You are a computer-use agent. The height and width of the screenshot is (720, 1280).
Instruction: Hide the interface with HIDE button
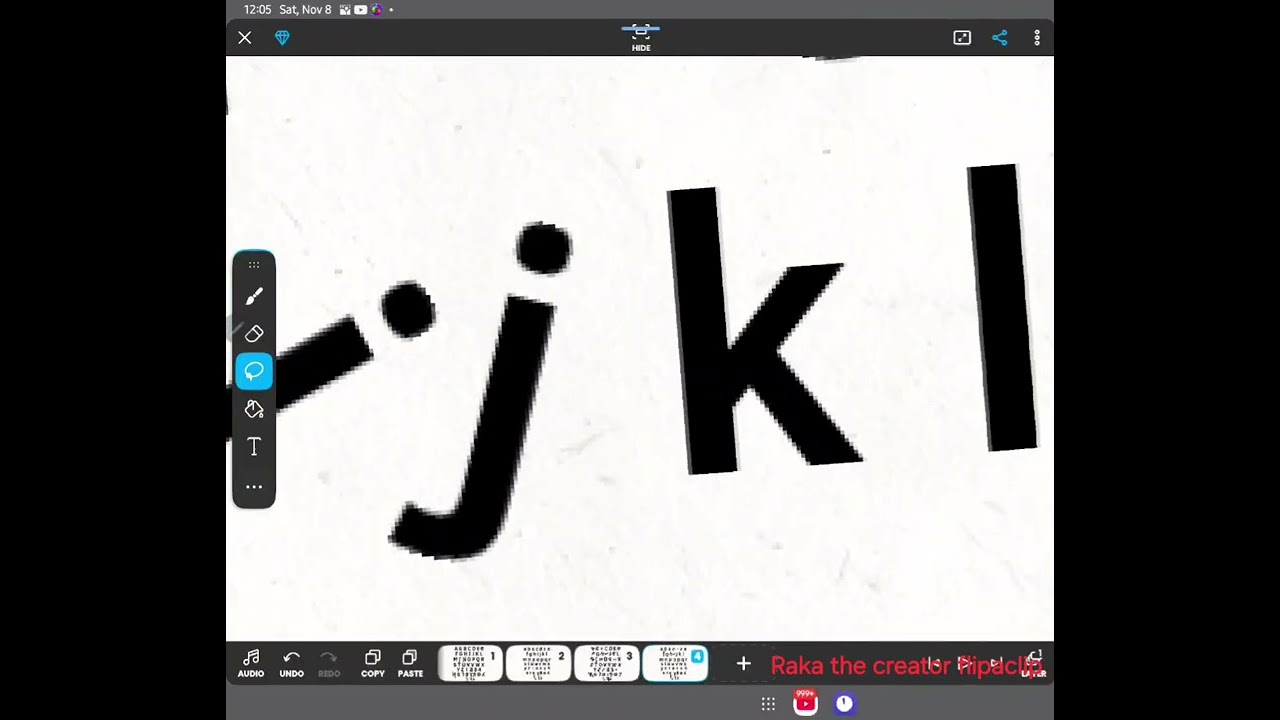point(641,37)
